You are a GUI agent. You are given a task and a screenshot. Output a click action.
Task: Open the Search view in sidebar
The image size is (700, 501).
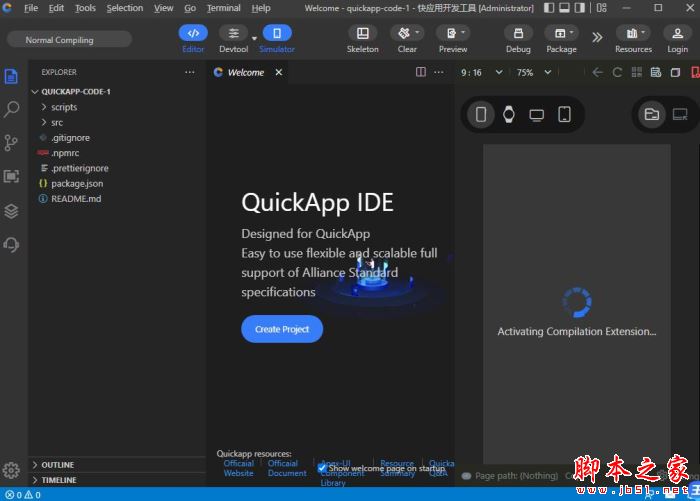[x=12, y=109]
